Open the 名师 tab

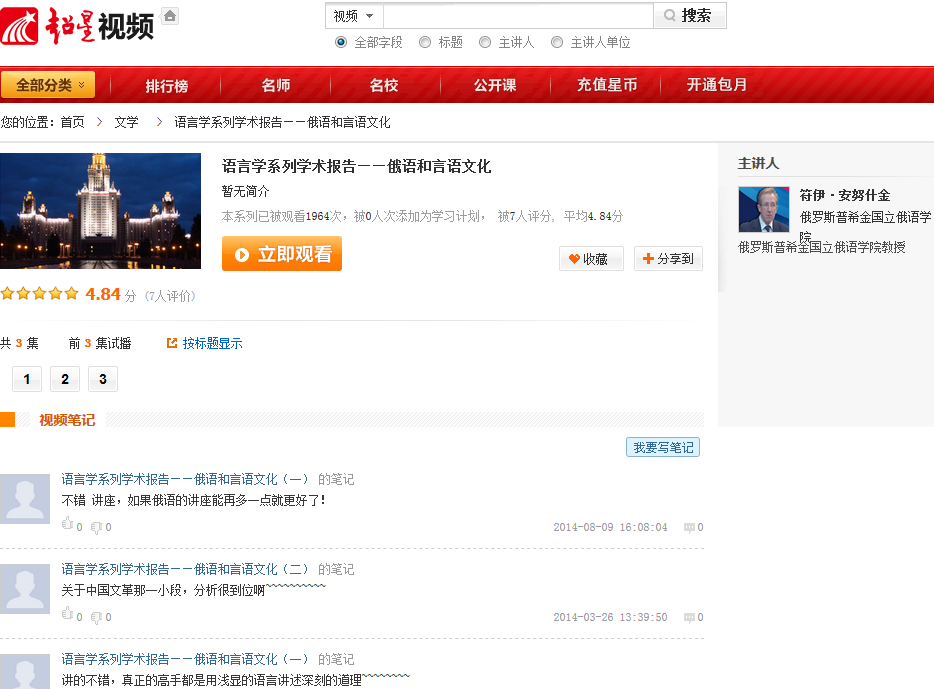click(276, 85)
